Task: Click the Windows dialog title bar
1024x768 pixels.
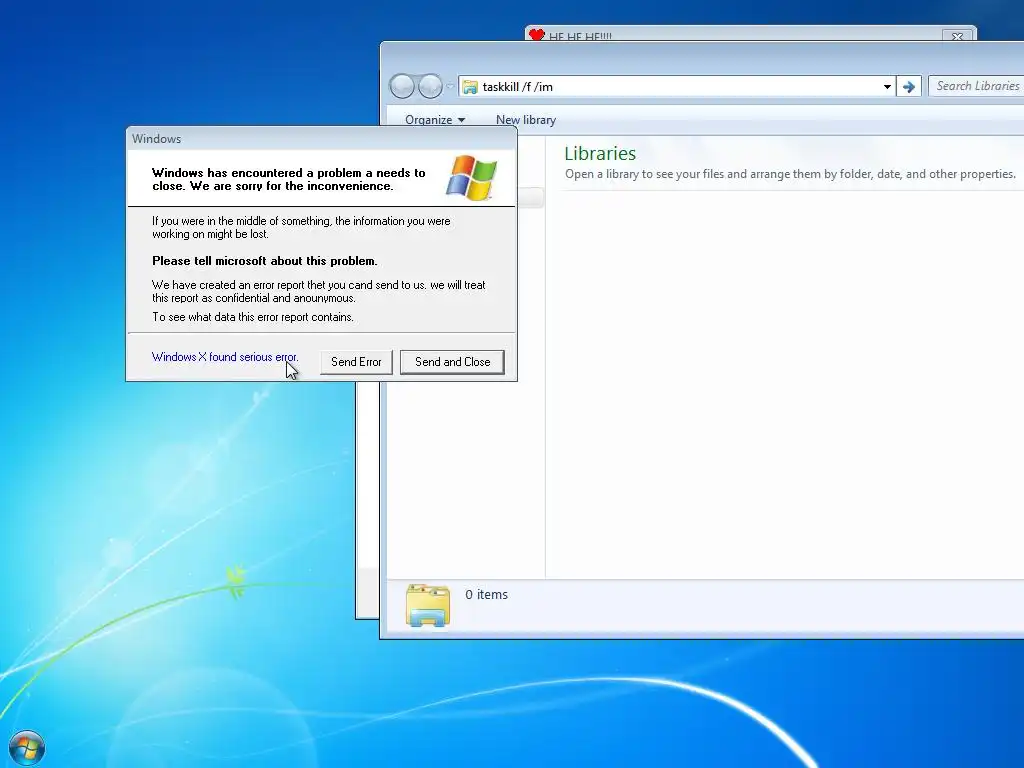Action: [x=321, y=138]
